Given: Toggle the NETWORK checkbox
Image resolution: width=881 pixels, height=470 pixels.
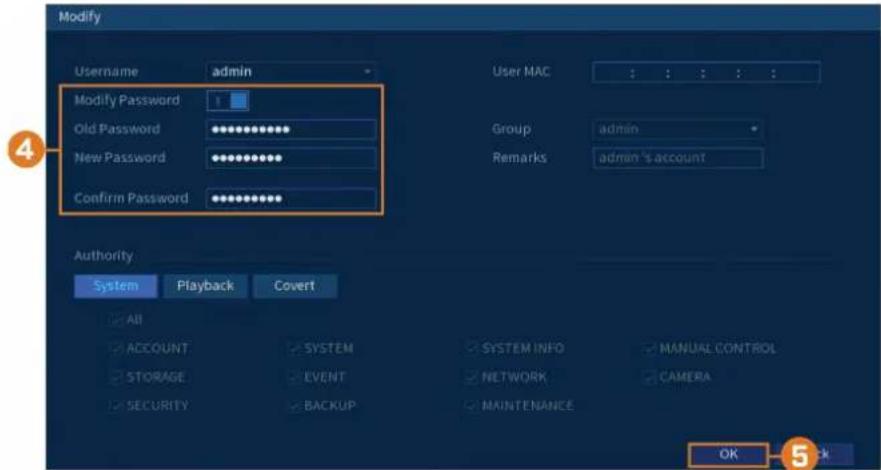Looking at the screenshot, I should 472,376.
